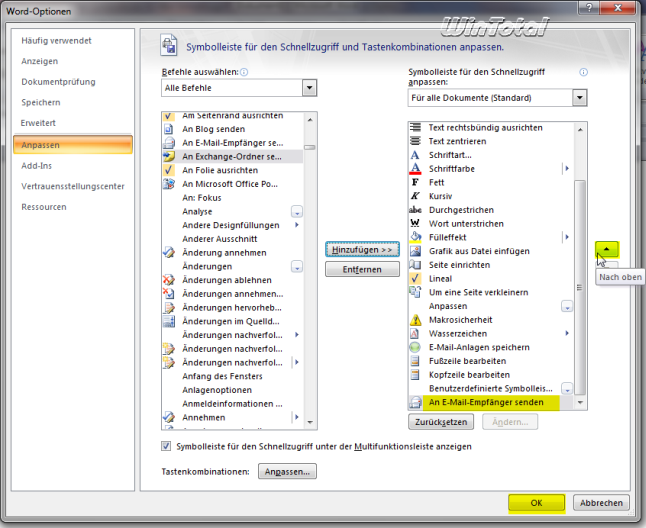Open the Vertrauensstellungscenter category
The width and height of the screenshot is (646, 528).
coord(73,186)
